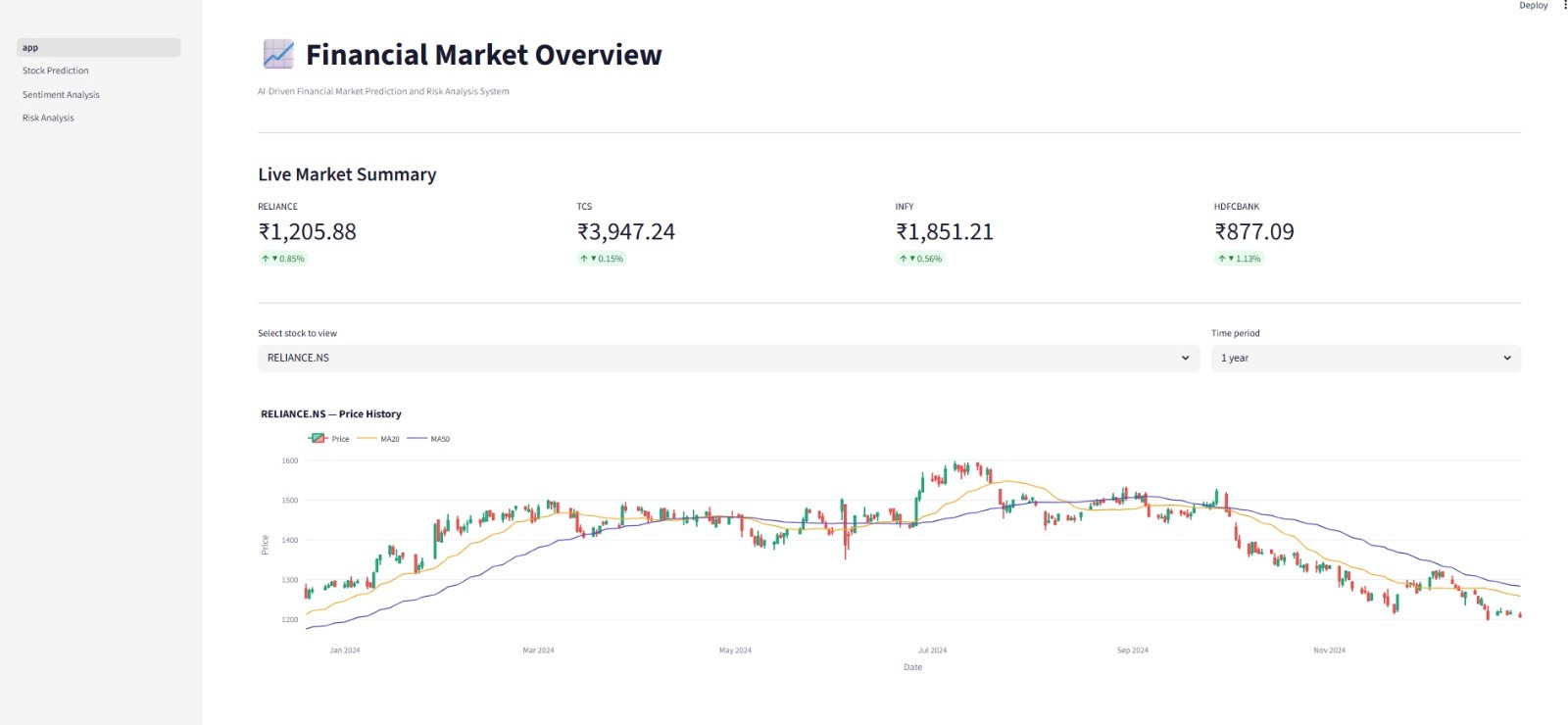The image size is (1568, 725).
Task: Click the Deploy button
Action: [1534, 6]
